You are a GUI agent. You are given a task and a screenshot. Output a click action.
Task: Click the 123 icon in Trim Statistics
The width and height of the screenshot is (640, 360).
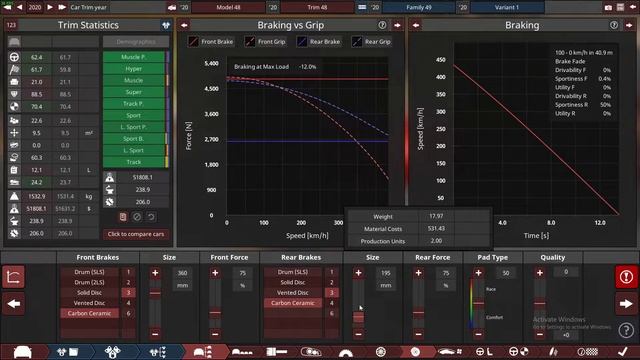click(x=11, y=25)
